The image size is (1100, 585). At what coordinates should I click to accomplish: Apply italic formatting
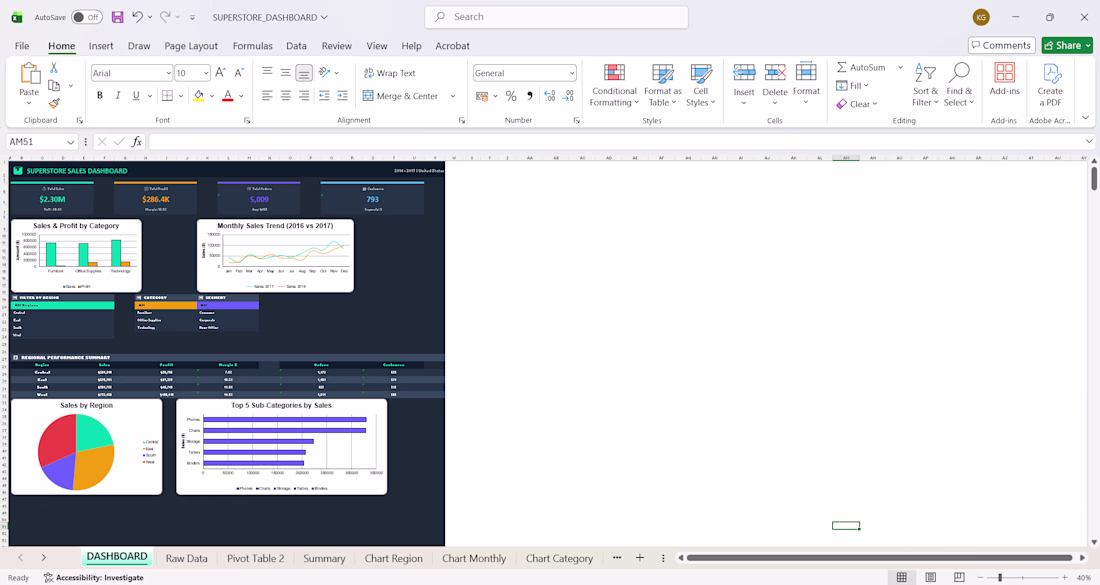pyautogui.click(x=118, y=95)
